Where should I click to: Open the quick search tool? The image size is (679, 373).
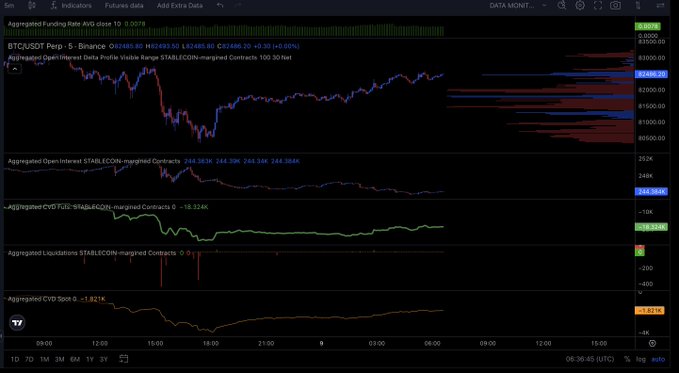click(x=562, y=6)
